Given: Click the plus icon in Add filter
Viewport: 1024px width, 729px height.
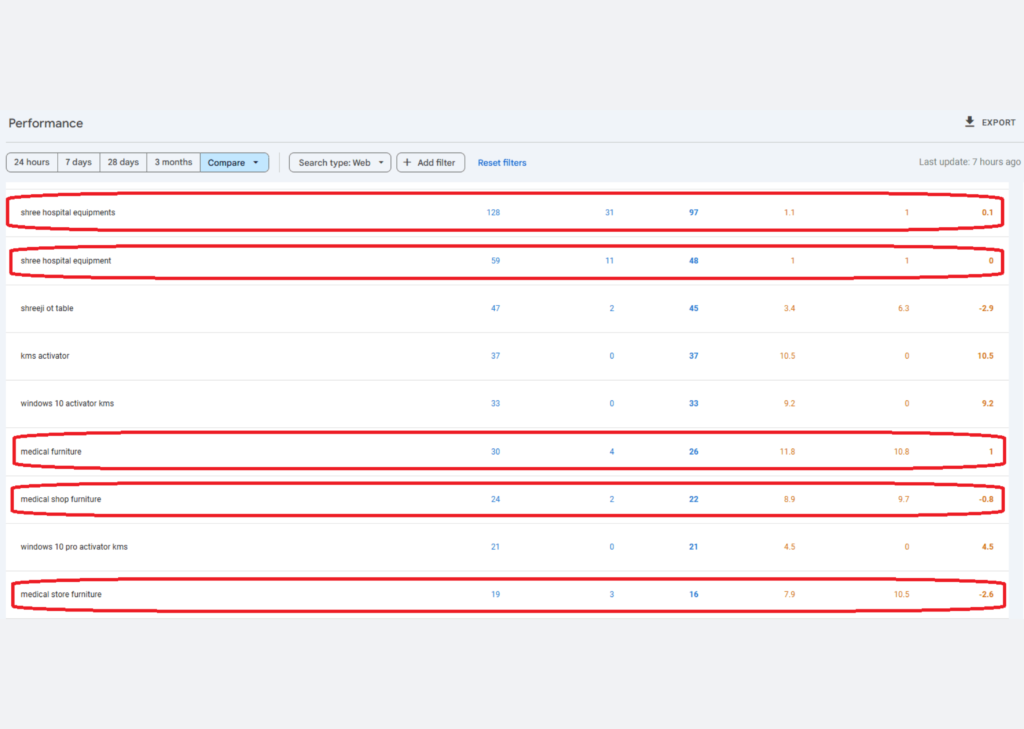Looking at the screenshot, I should click(408, 162).
